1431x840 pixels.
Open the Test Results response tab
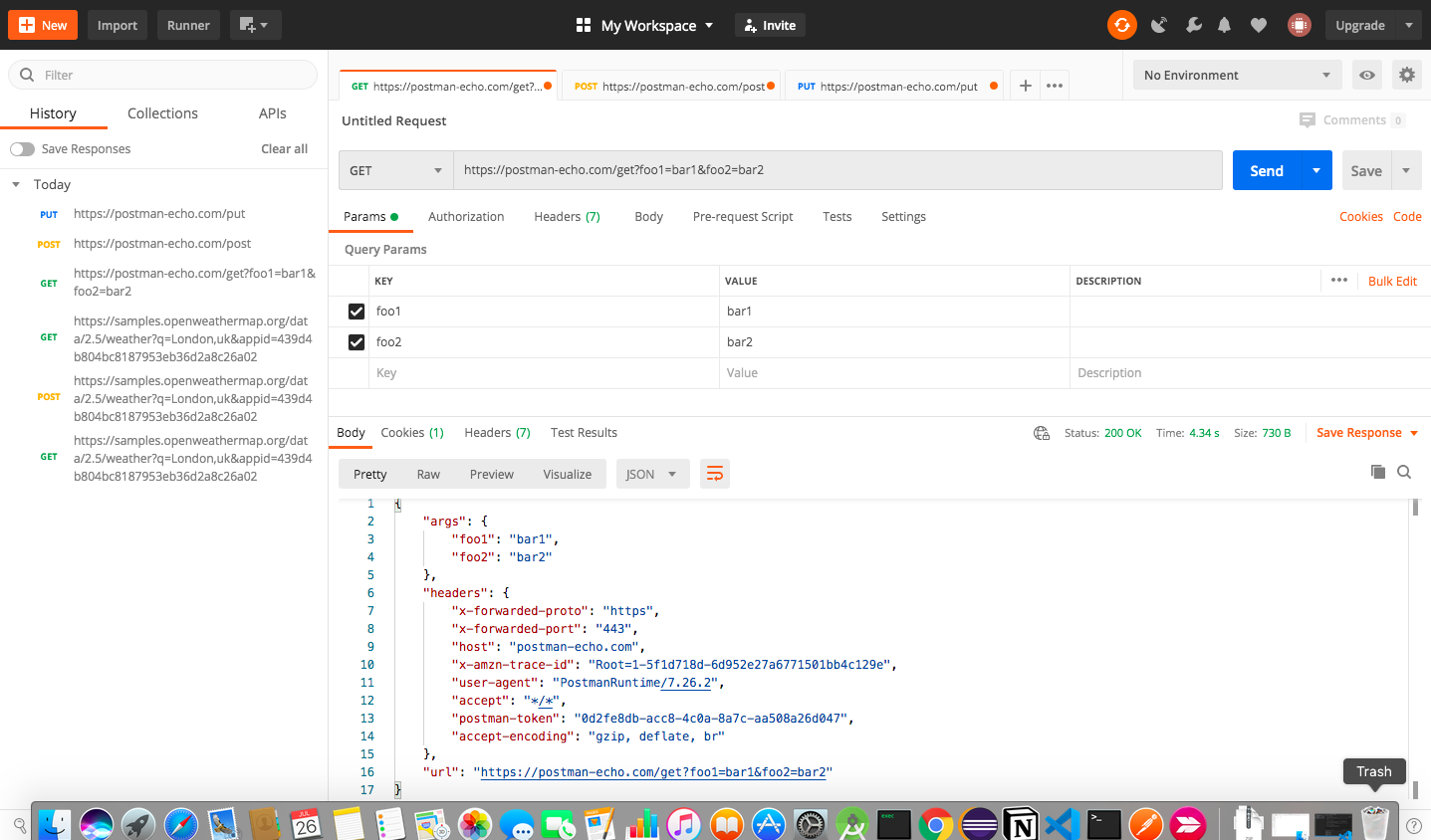click(x=584, y=433)
